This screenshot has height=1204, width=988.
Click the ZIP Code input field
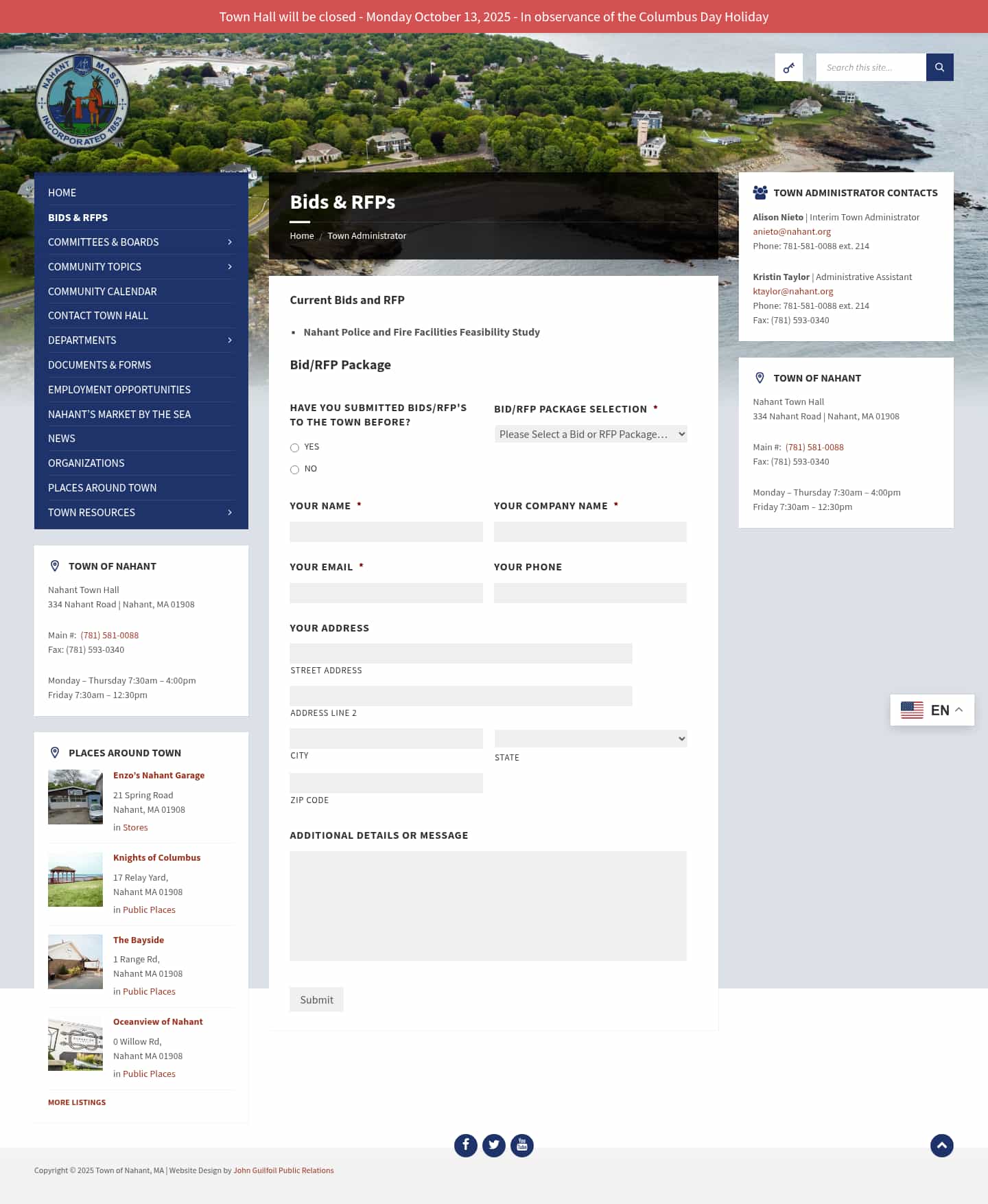coord(386,783)
